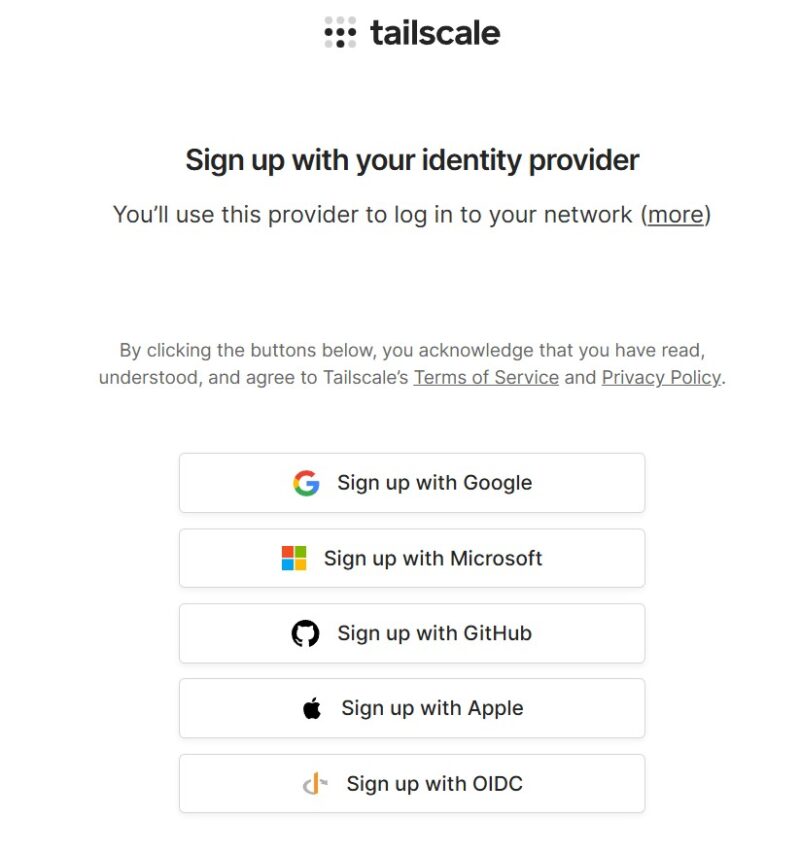Image resolution: width=800 pixels, height=852 pixels.
Task: Click the Microsoft four-color squares icon
Action: [294, 558]
